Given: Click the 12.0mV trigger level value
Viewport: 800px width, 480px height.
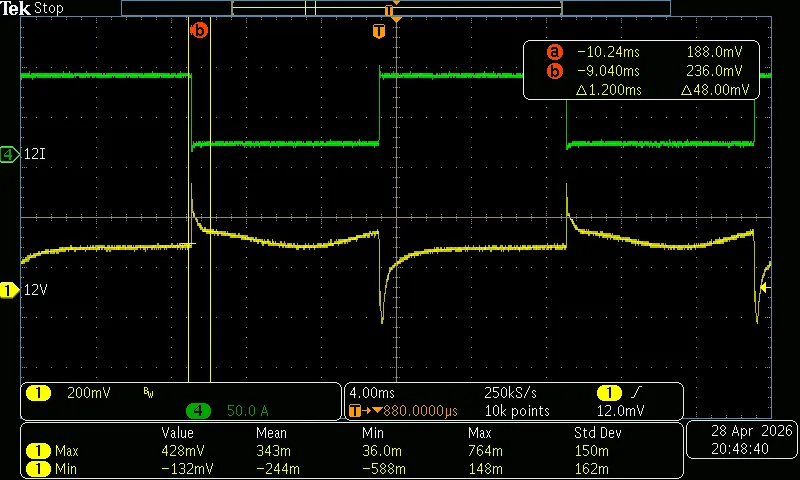Looking at the screenshot, I should (620, 411).
